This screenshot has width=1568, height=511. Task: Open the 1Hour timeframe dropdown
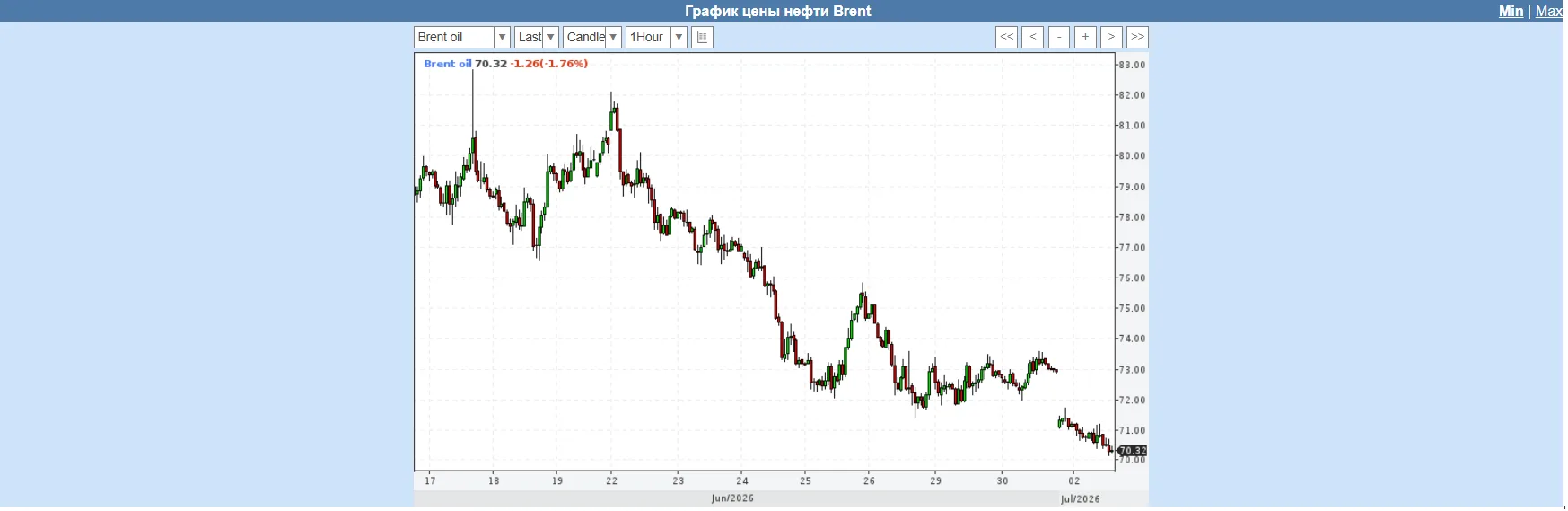tap(656, 37)
